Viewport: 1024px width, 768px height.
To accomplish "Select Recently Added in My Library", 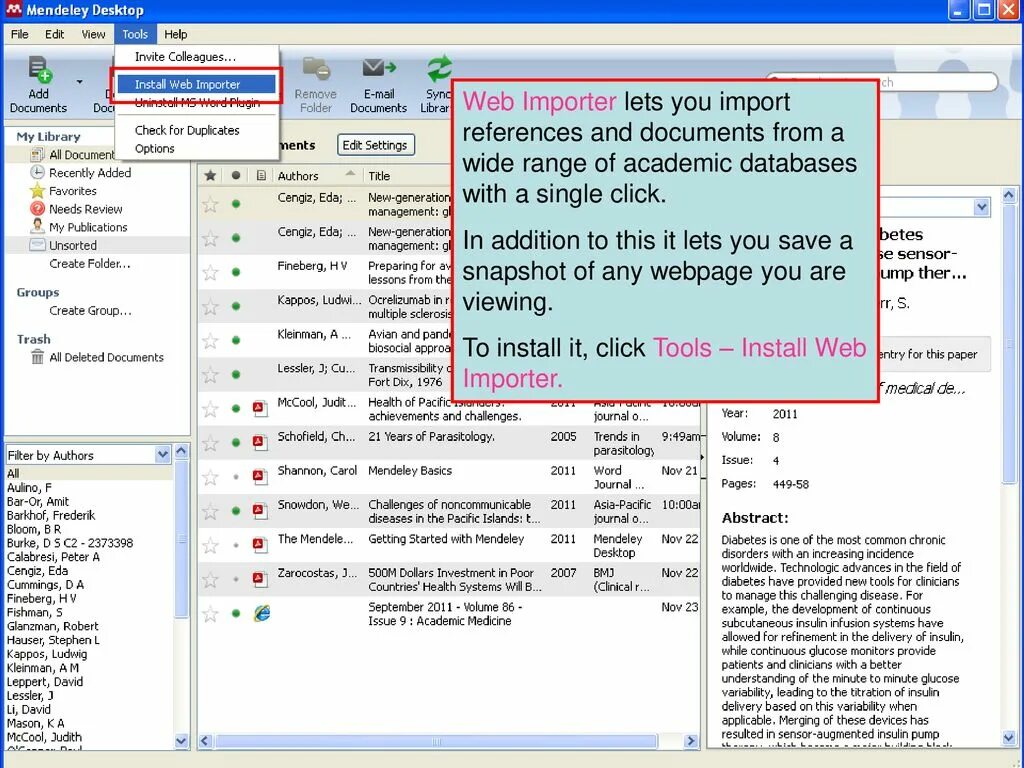I will point(90,172).
